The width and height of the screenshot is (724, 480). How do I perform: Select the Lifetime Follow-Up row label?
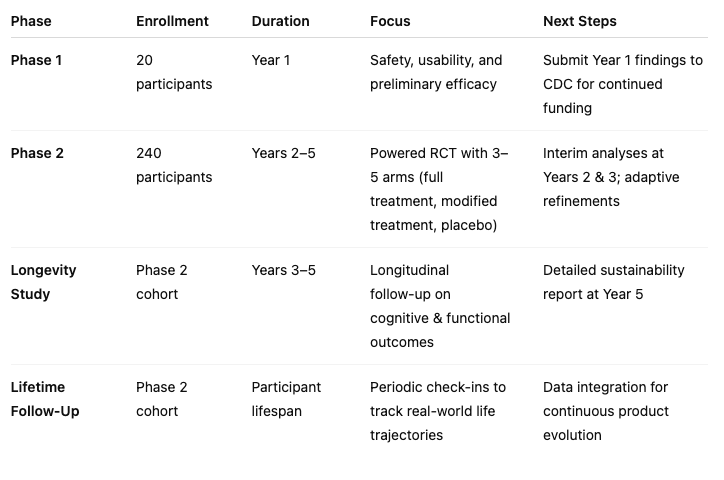pyautogui.click(x=45, y=399)
